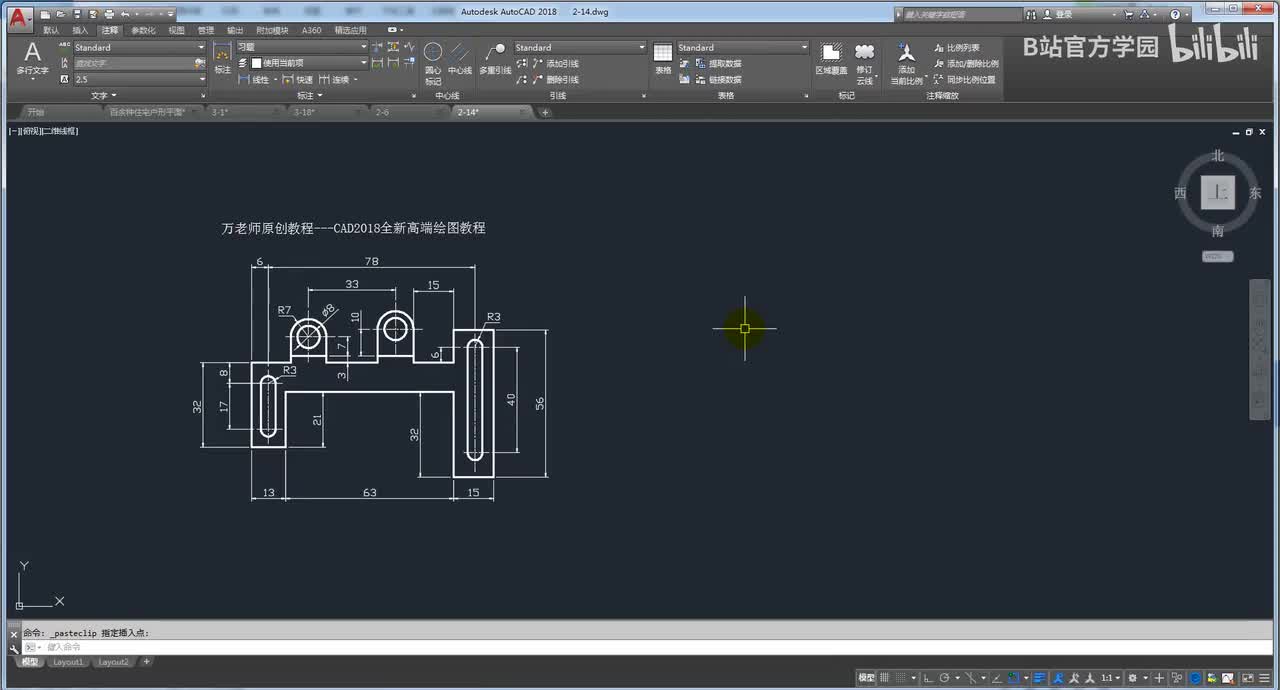Click the Help question mark icon
The height and width of the screenshot is (690, 1280).
(x=1175, y=15)
